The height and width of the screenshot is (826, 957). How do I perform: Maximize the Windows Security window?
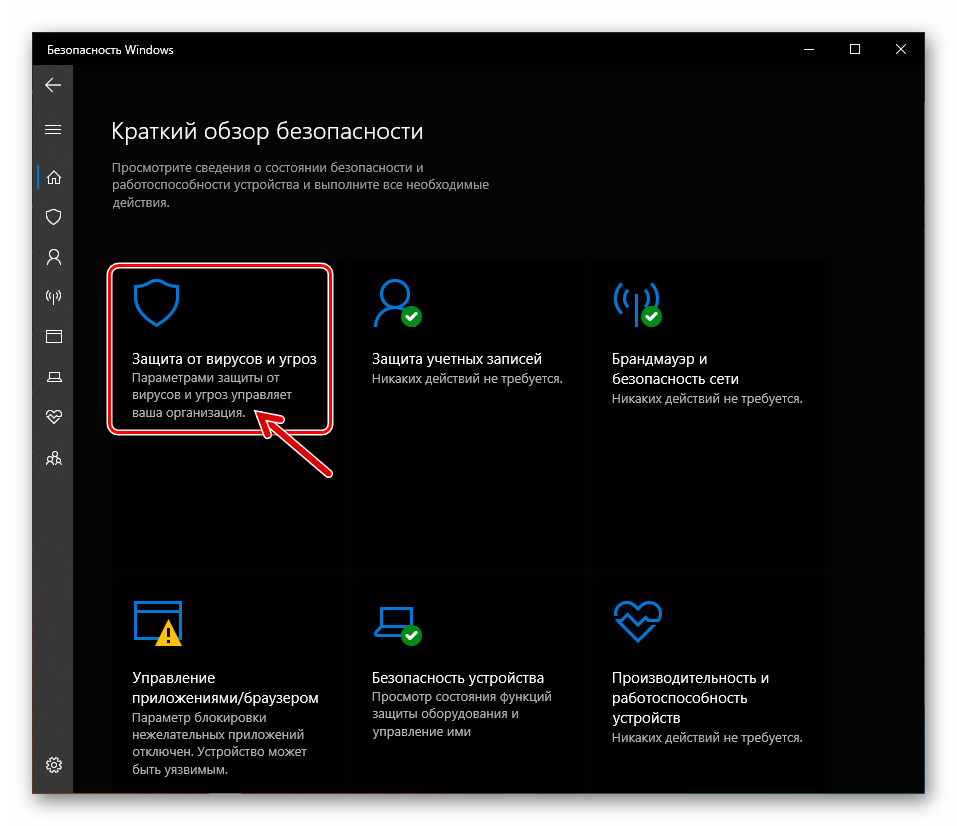(854, 49)
